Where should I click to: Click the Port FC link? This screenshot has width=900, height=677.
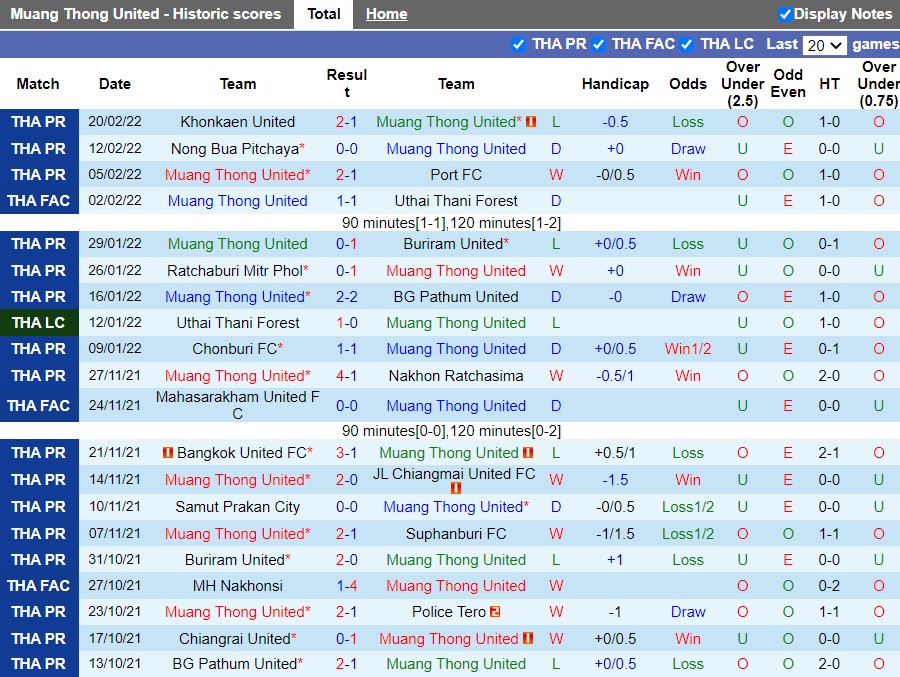[x=456, y=174]
